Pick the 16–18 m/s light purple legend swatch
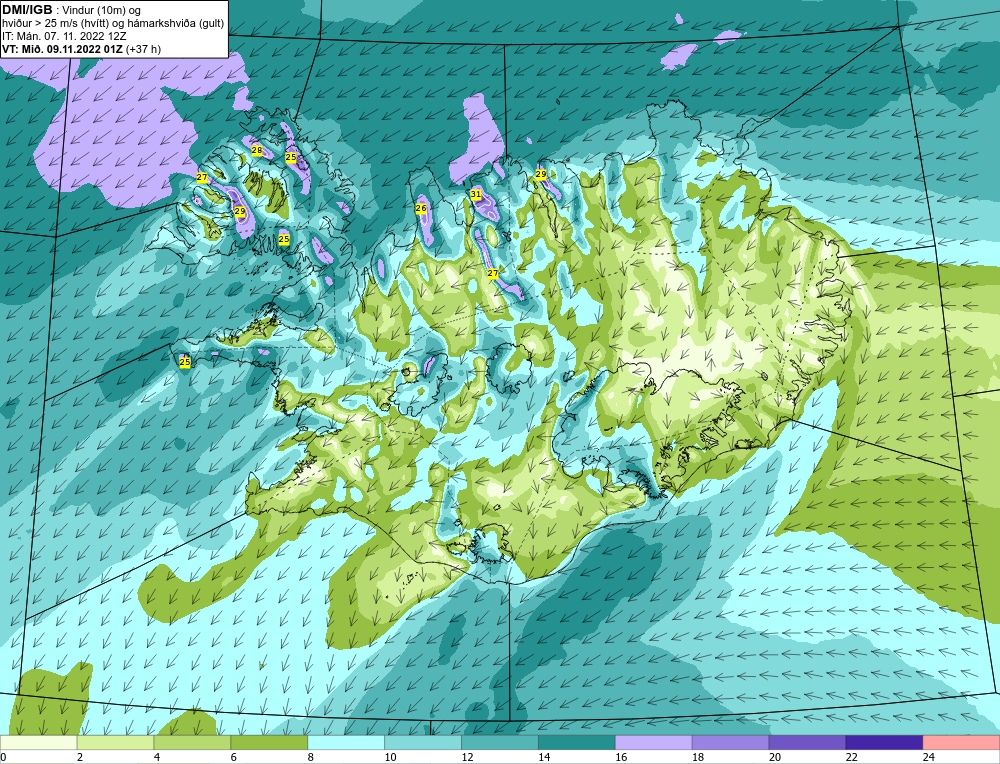1000x764 pixels. (654, 742)
